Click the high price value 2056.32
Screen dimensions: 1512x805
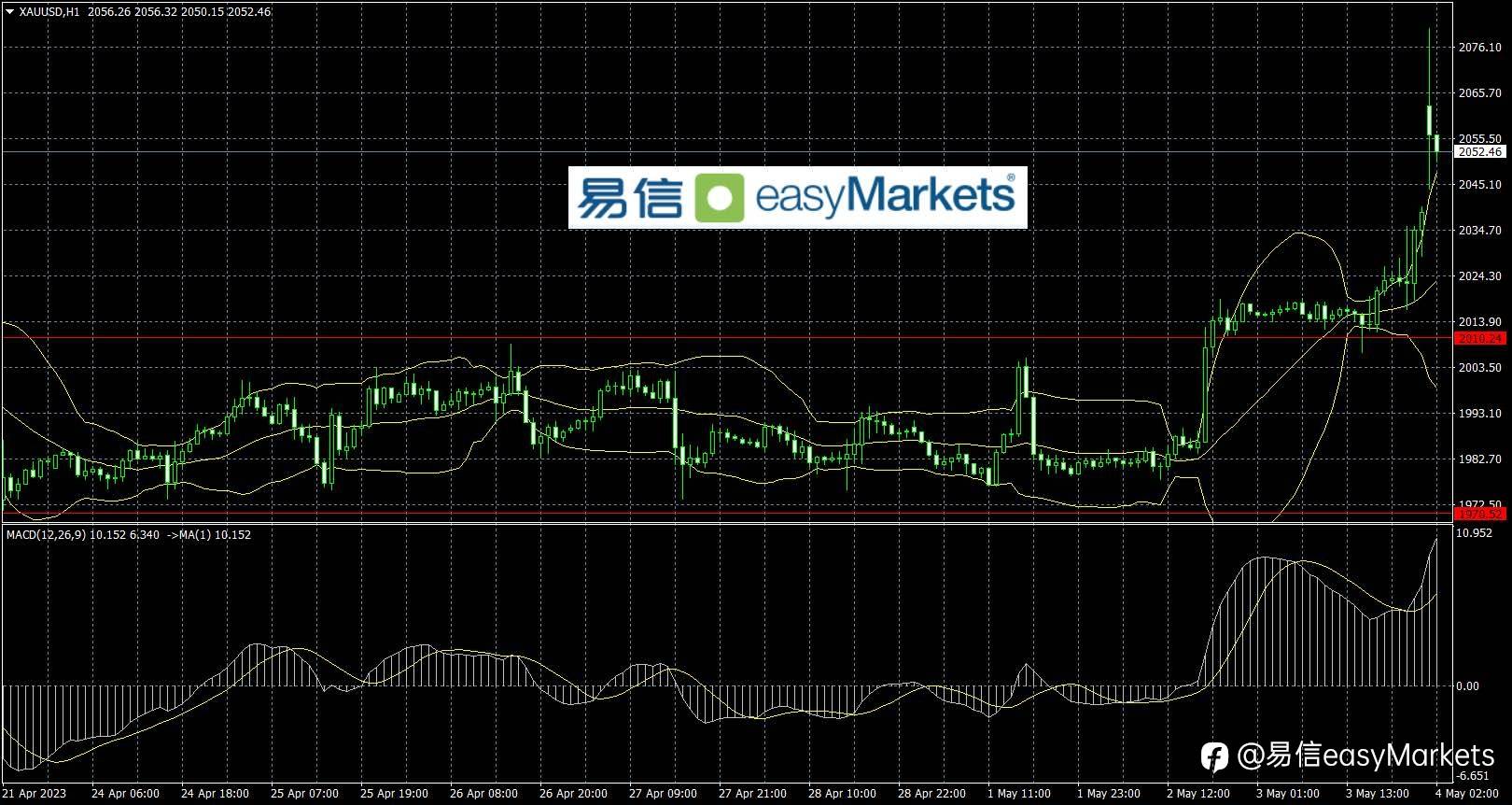pos(156,12)
